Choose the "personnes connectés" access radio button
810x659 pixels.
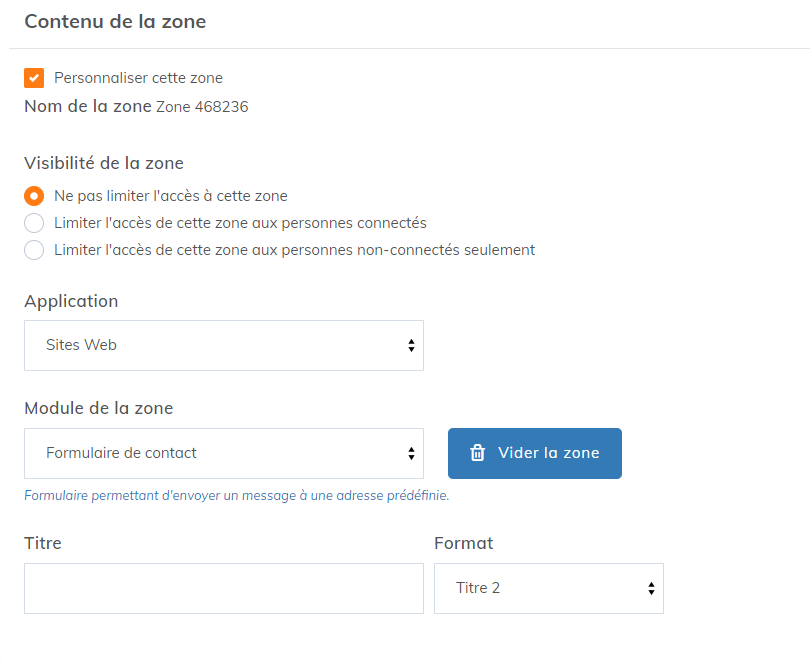click(34, 223)
